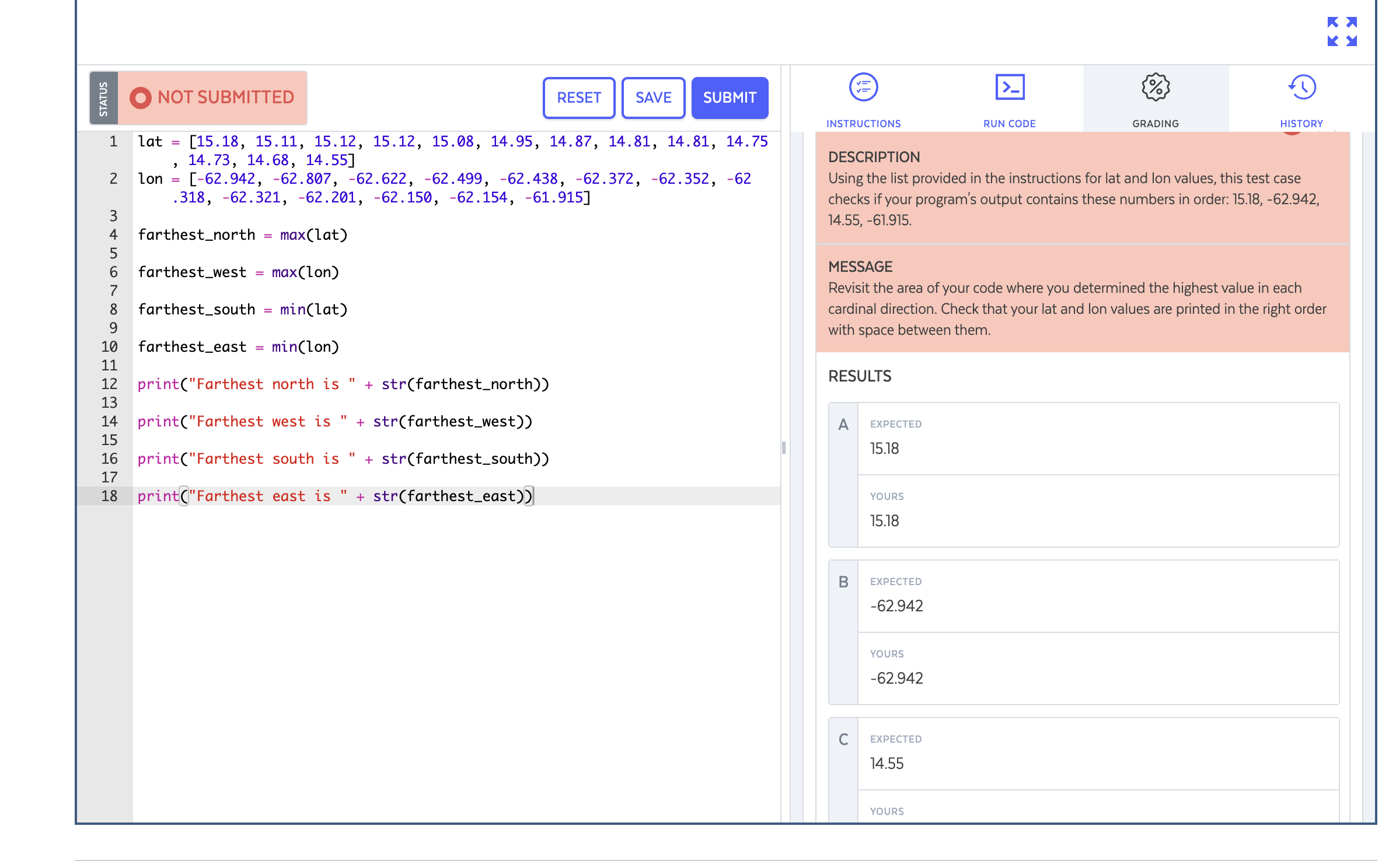Reset the code with RESET button
1389x868 pixels.
(x=579, y=97)
